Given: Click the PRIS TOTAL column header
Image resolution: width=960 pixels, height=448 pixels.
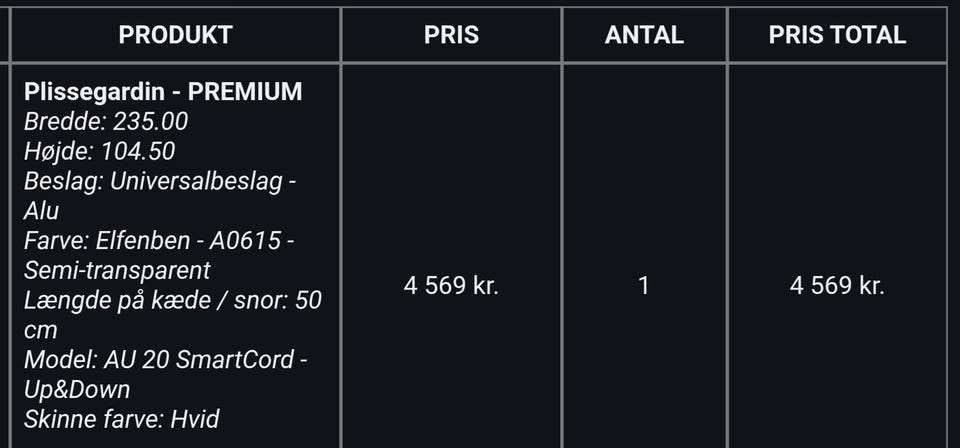Looking at the screenshot, I should [x=837, y=35].
